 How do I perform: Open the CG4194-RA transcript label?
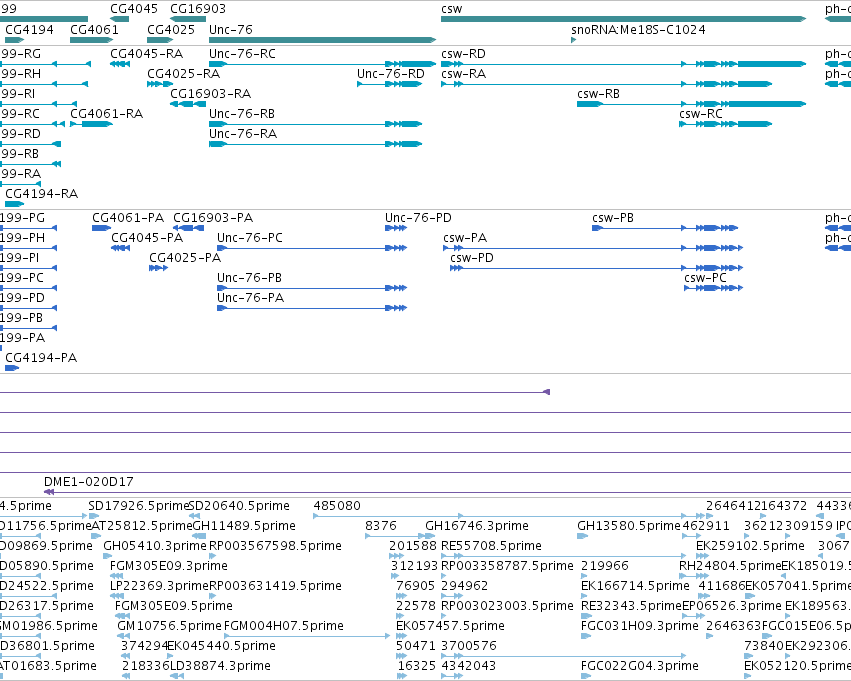[x=41, y=194]
